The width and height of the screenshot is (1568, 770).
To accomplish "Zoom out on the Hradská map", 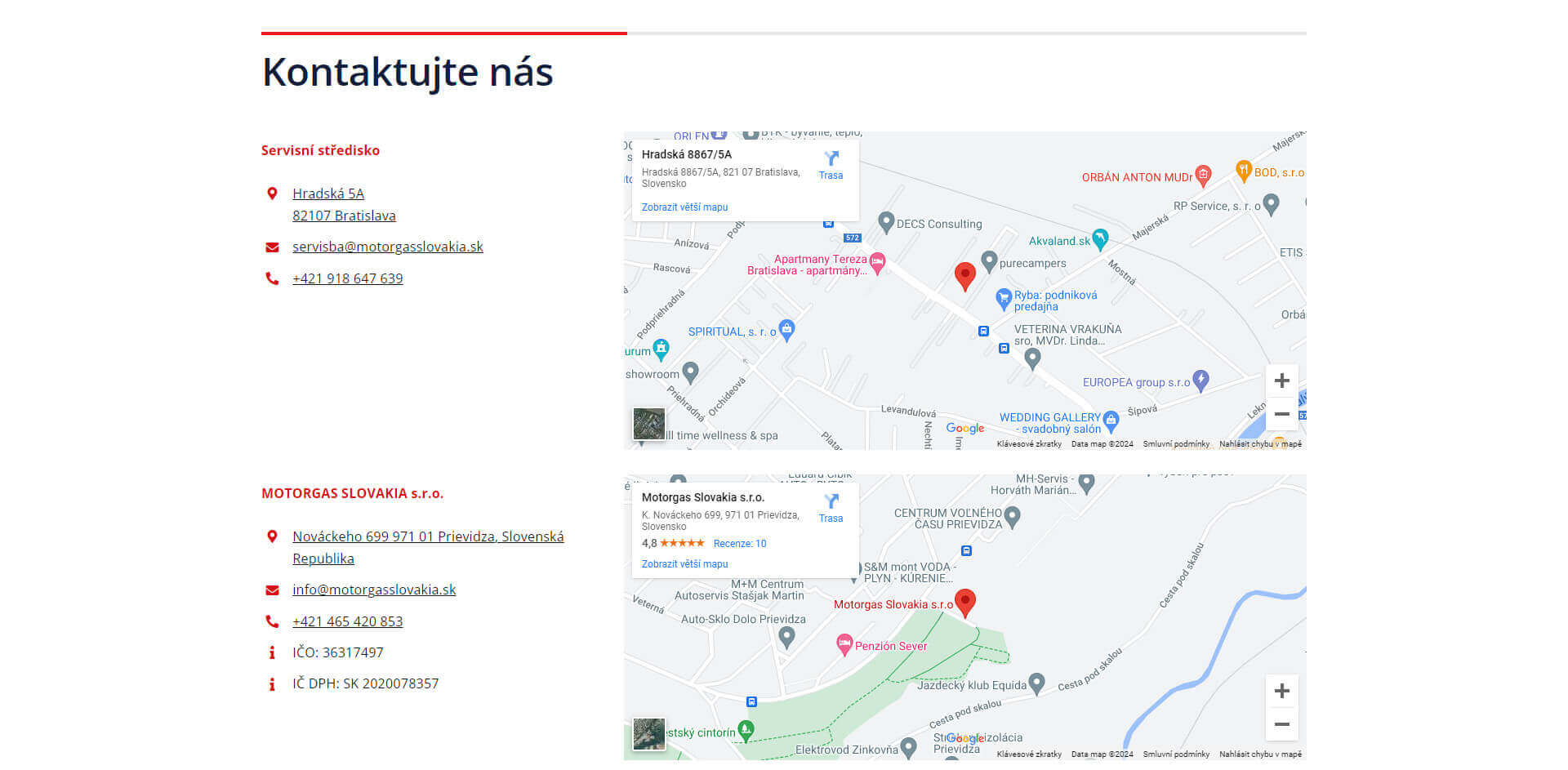I will click(x=1282, y=414).
